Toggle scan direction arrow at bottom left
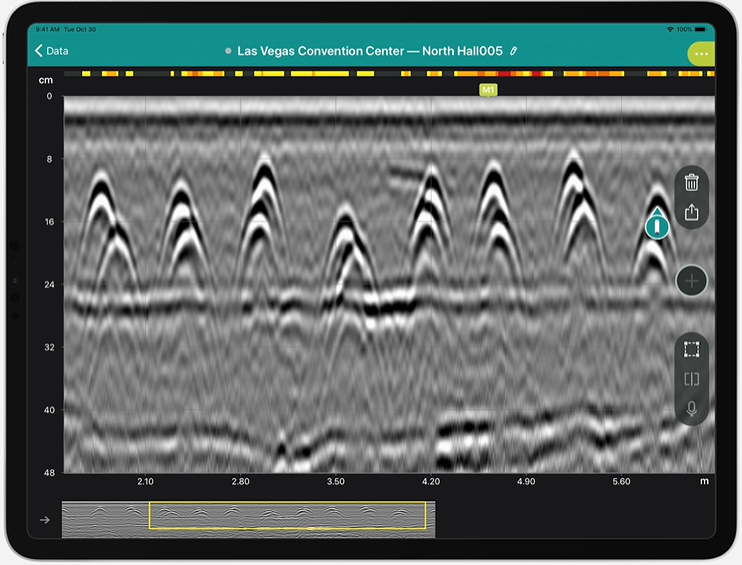The height and width of the screenshot is (565, 742). click(45, 520)
